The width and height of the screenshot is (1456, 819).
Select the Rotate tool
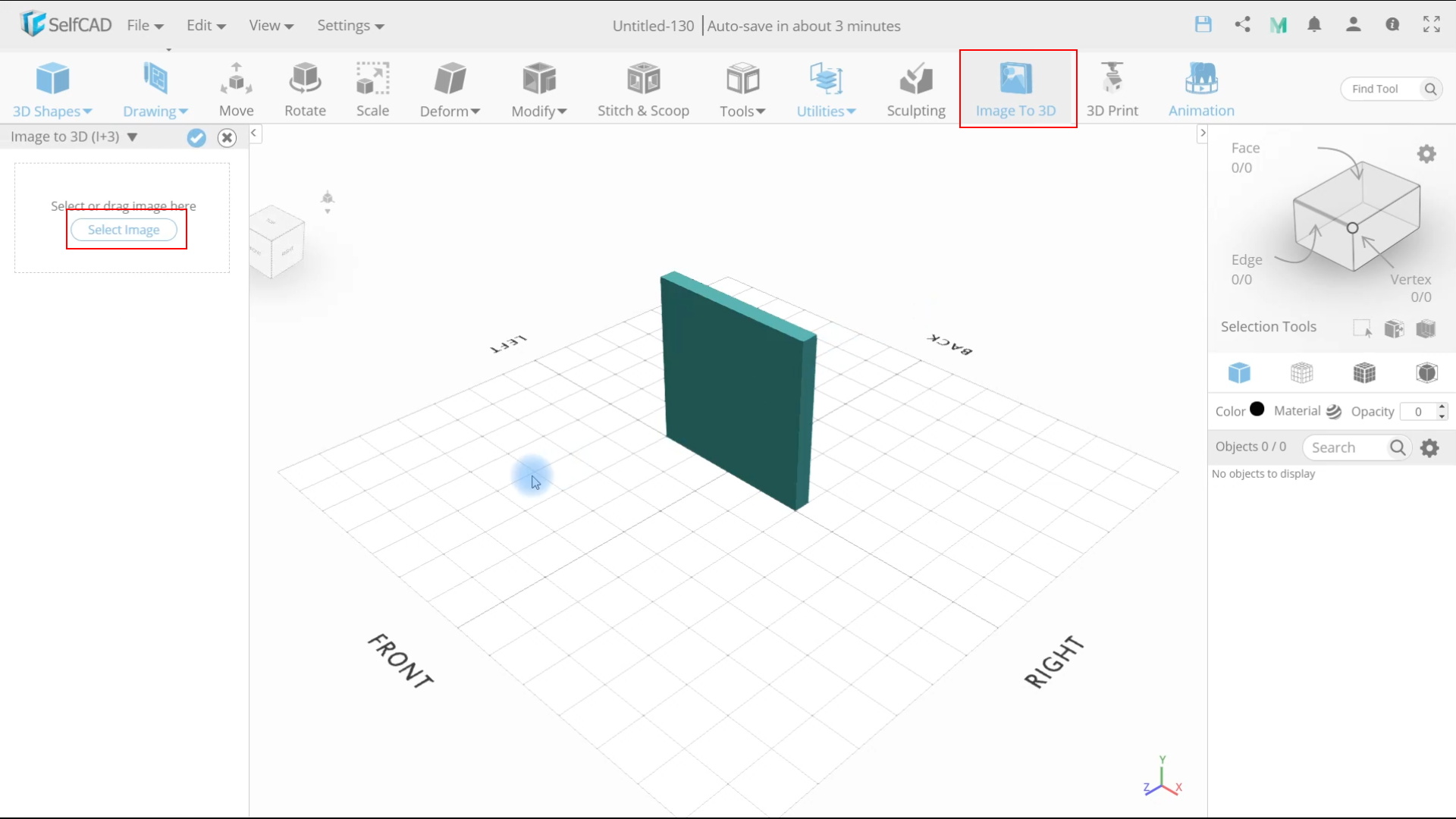pos(305,88)
